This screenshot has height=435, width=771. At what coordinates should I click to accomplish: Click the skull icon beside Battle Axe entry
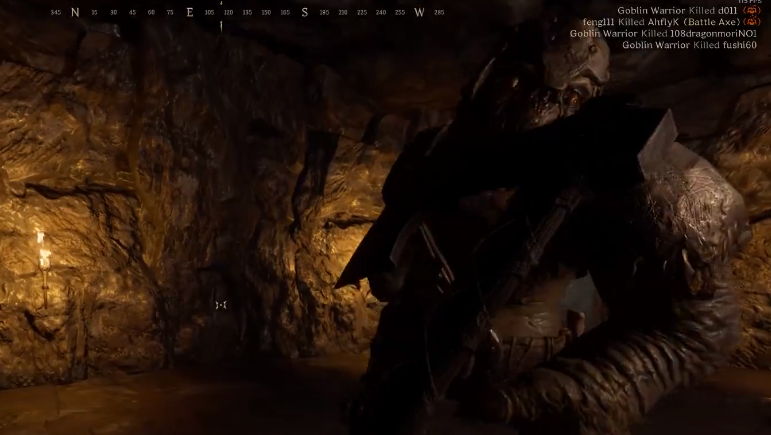click(x=752, y=22)
